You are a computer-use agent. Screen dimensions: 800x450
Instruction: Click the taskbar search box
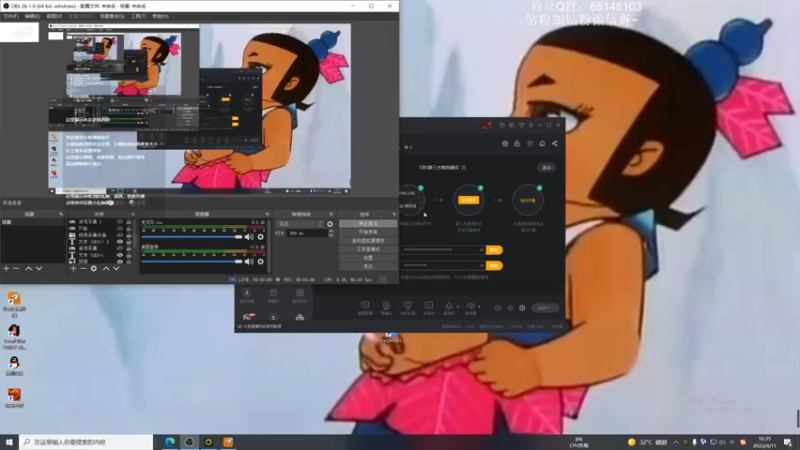point(86,442)
